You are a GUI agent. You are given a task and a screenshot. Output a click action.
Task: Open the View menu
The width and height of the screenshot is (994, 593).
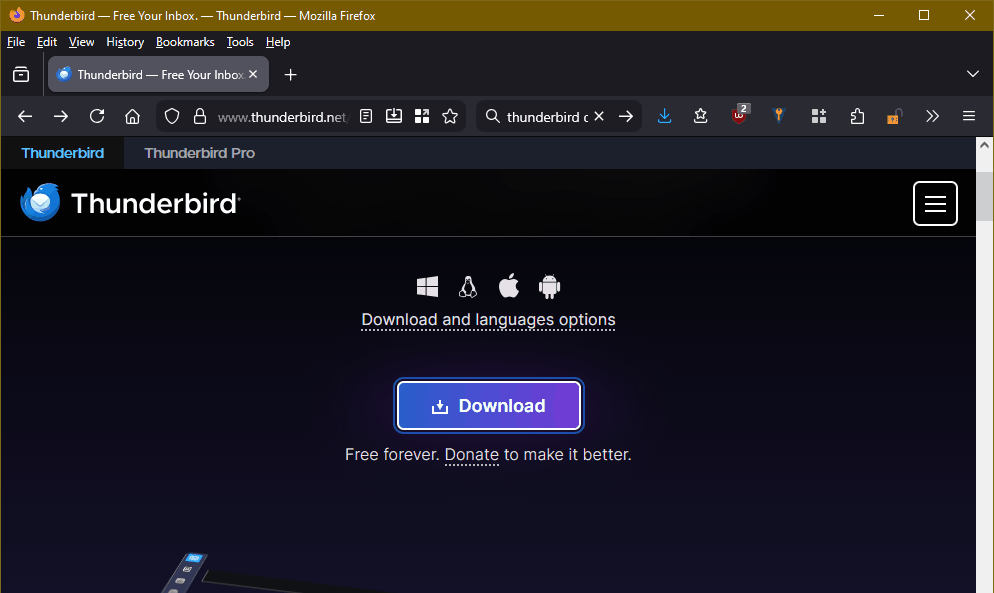click(x=81, y=42)
